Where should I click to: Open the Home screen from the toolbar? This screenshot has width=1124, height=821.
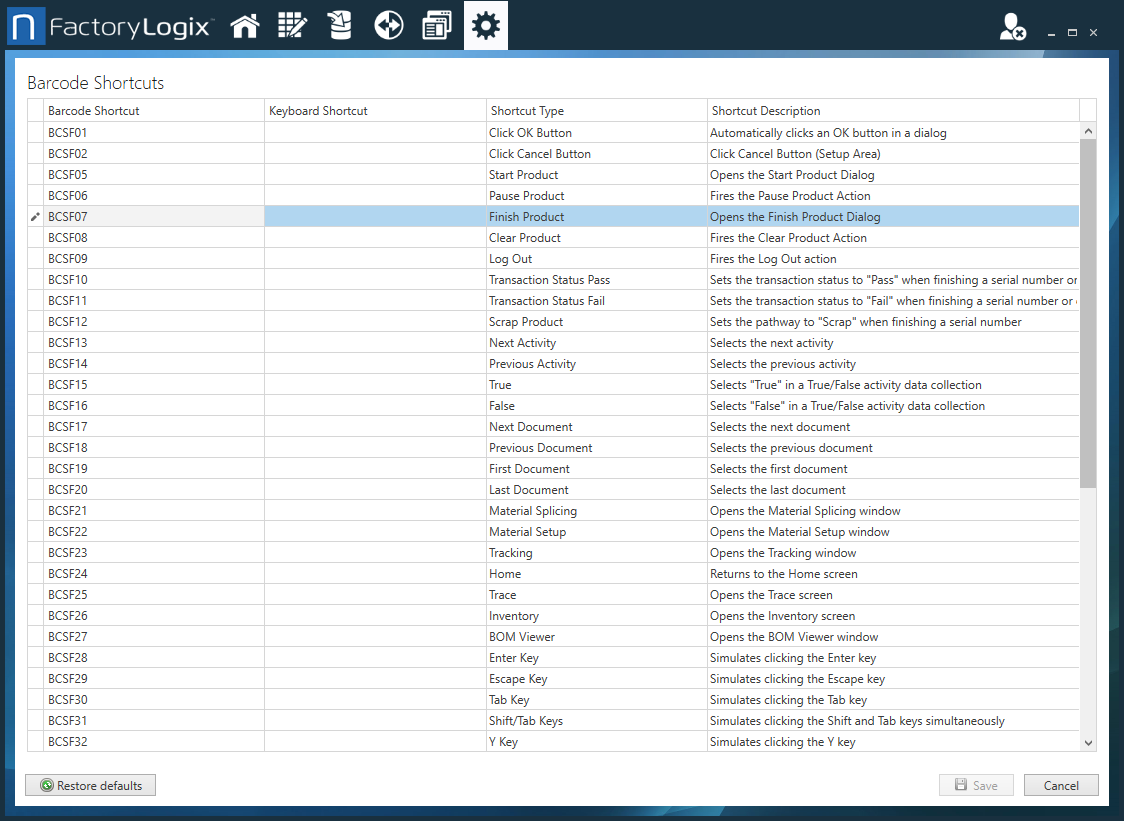pos(245,25)
